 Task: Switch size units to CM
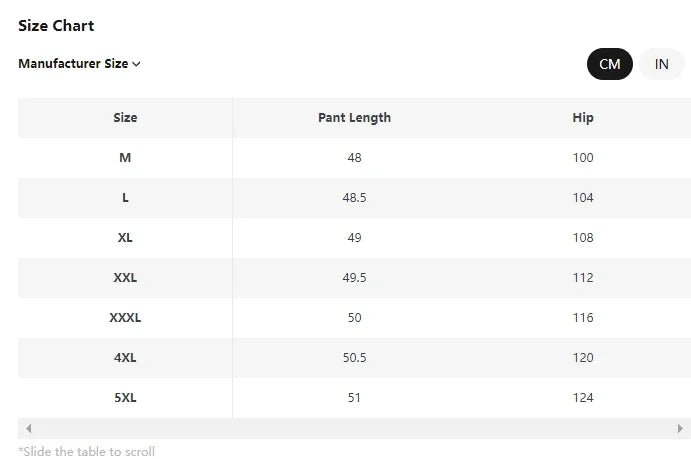[x=609, y=64]
